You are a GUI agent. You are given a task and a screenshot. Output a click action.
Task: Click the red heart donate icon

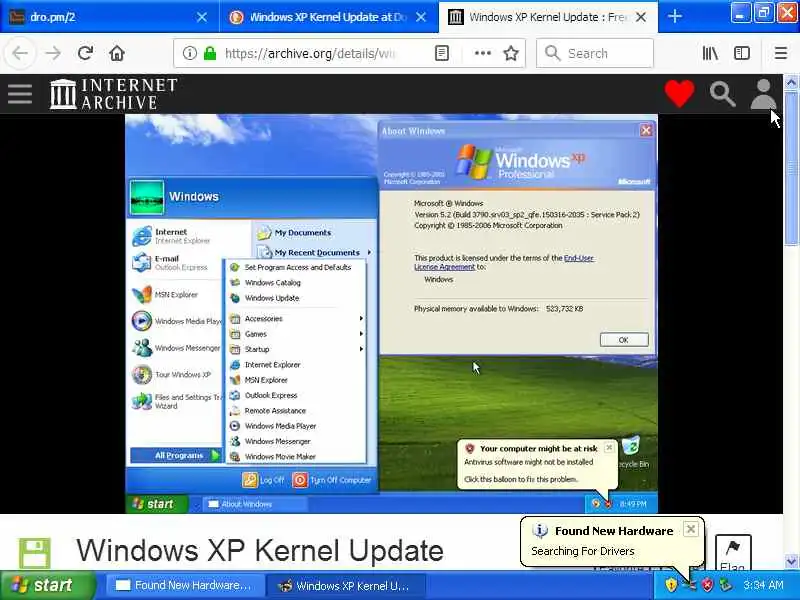tap(679, 94)
